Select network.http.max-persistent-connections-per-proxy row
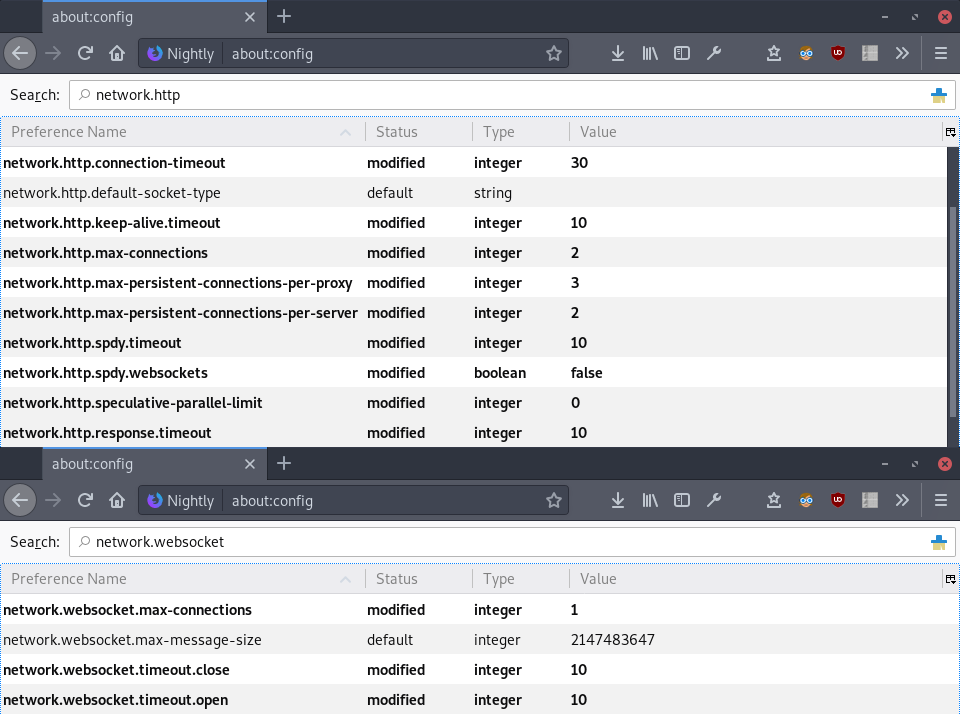The height and width of the screenshot is (714, 960). [x=473, y=282]
